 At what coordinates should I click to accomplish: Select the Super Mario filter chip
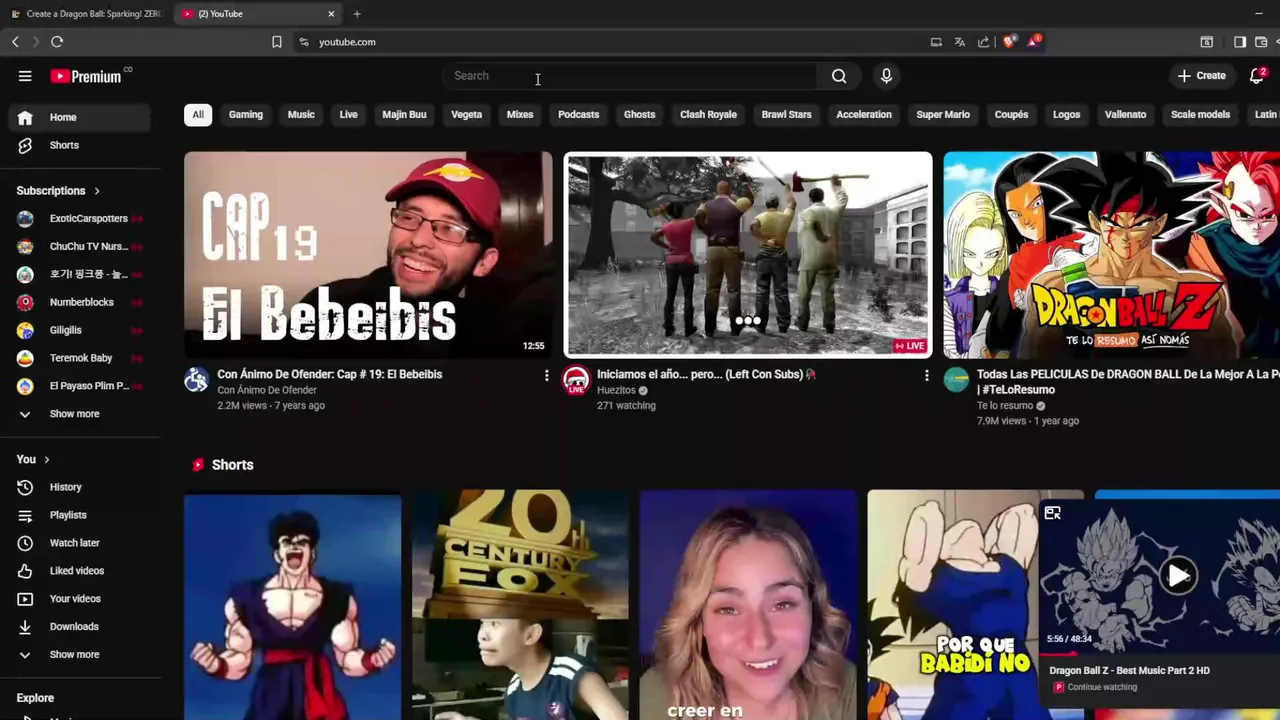[x=943, y=115]
